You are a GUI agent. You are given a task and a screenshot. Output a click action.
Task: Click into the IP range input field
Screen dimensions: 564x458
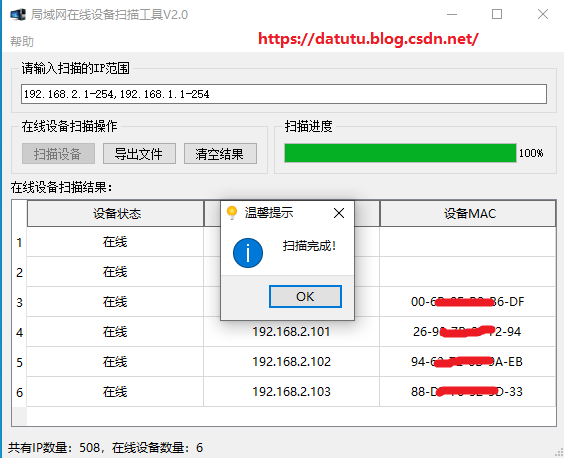click(x=284, y=94)
